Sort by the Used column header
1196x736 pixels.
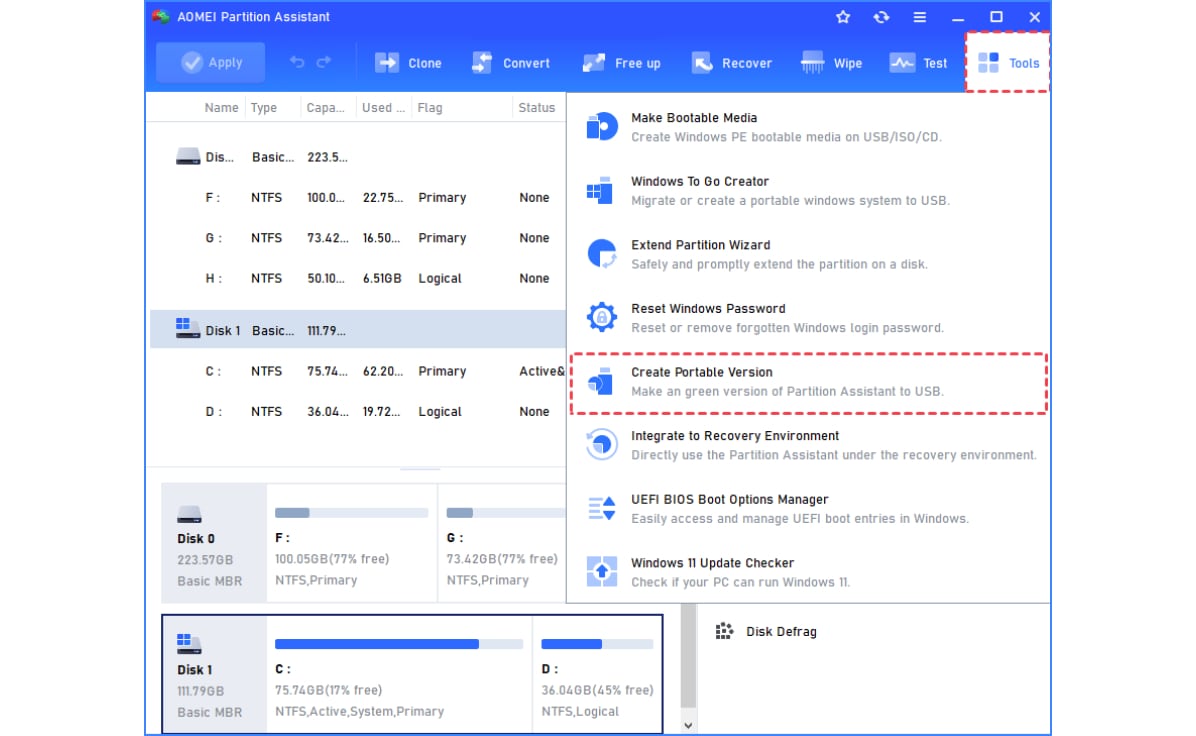click(x=383, y=108)
